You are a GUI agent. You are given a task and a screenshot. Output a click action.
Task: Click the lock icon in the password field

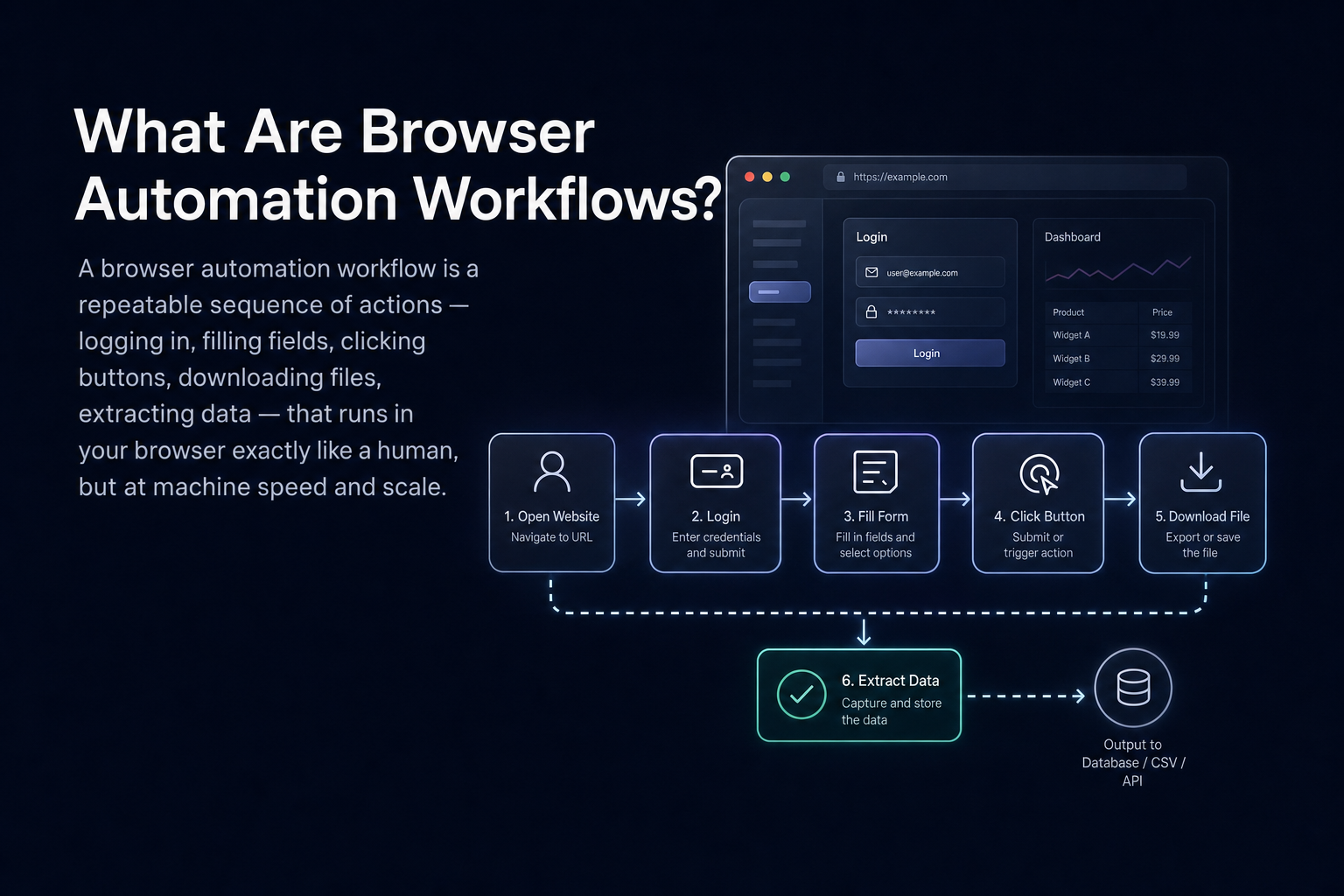point(871,311)
